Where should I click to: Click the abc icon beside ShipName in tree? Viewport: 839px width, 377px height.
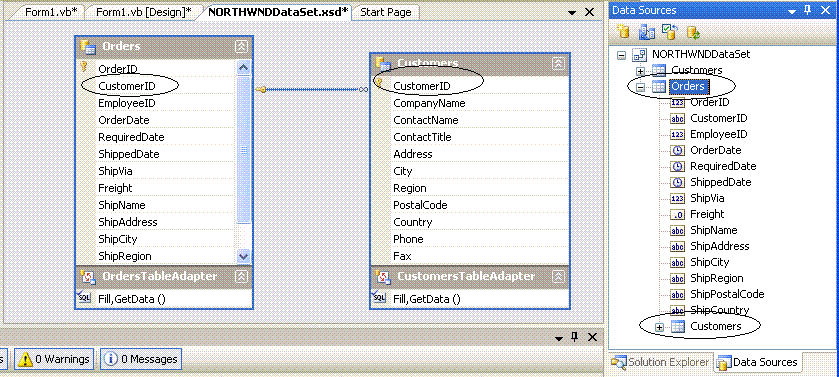677,230
